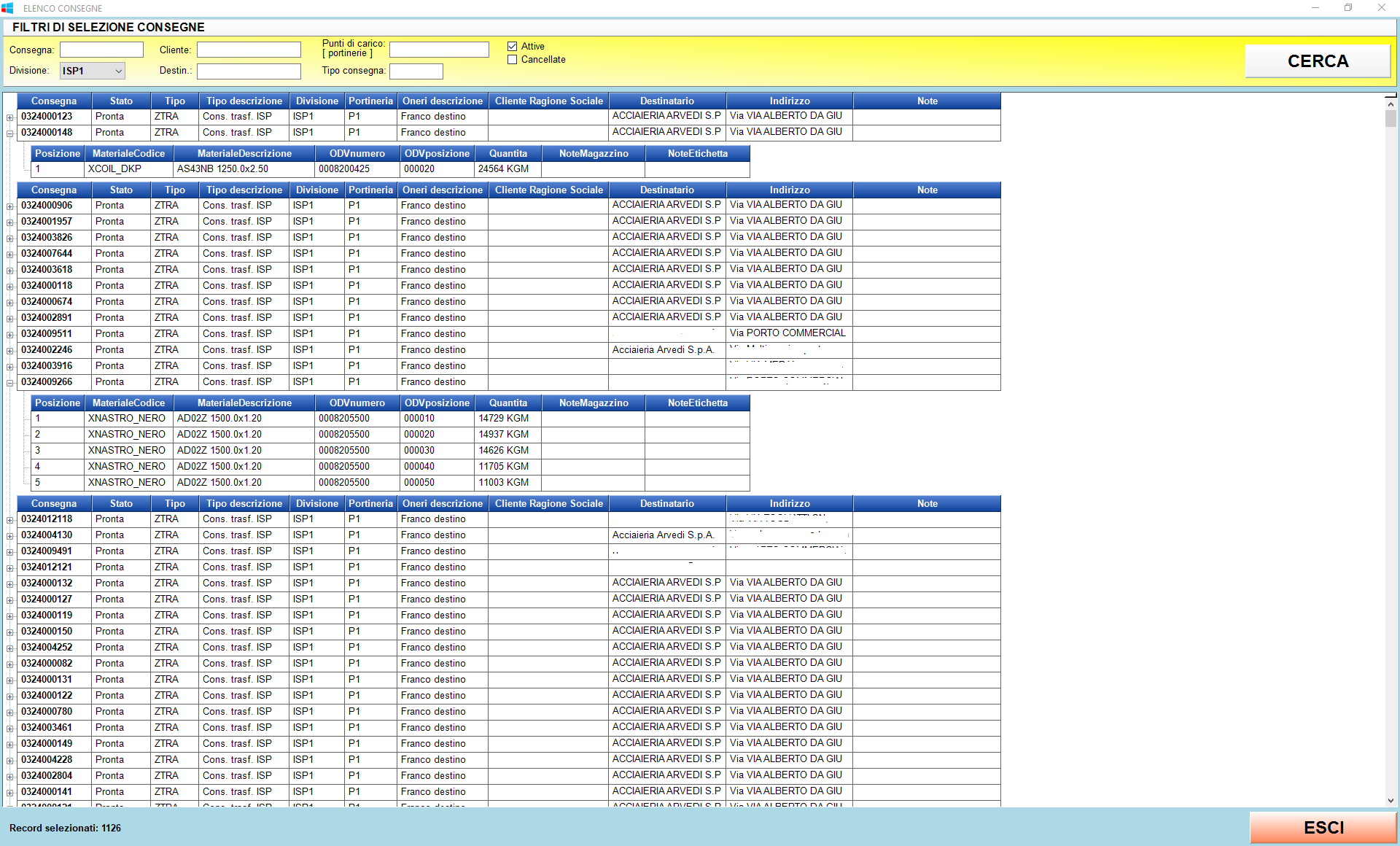The width and height of the screenshot is (1400, 846).
Task: Select consegna 0324000141 cell
Action: [54, 792]
